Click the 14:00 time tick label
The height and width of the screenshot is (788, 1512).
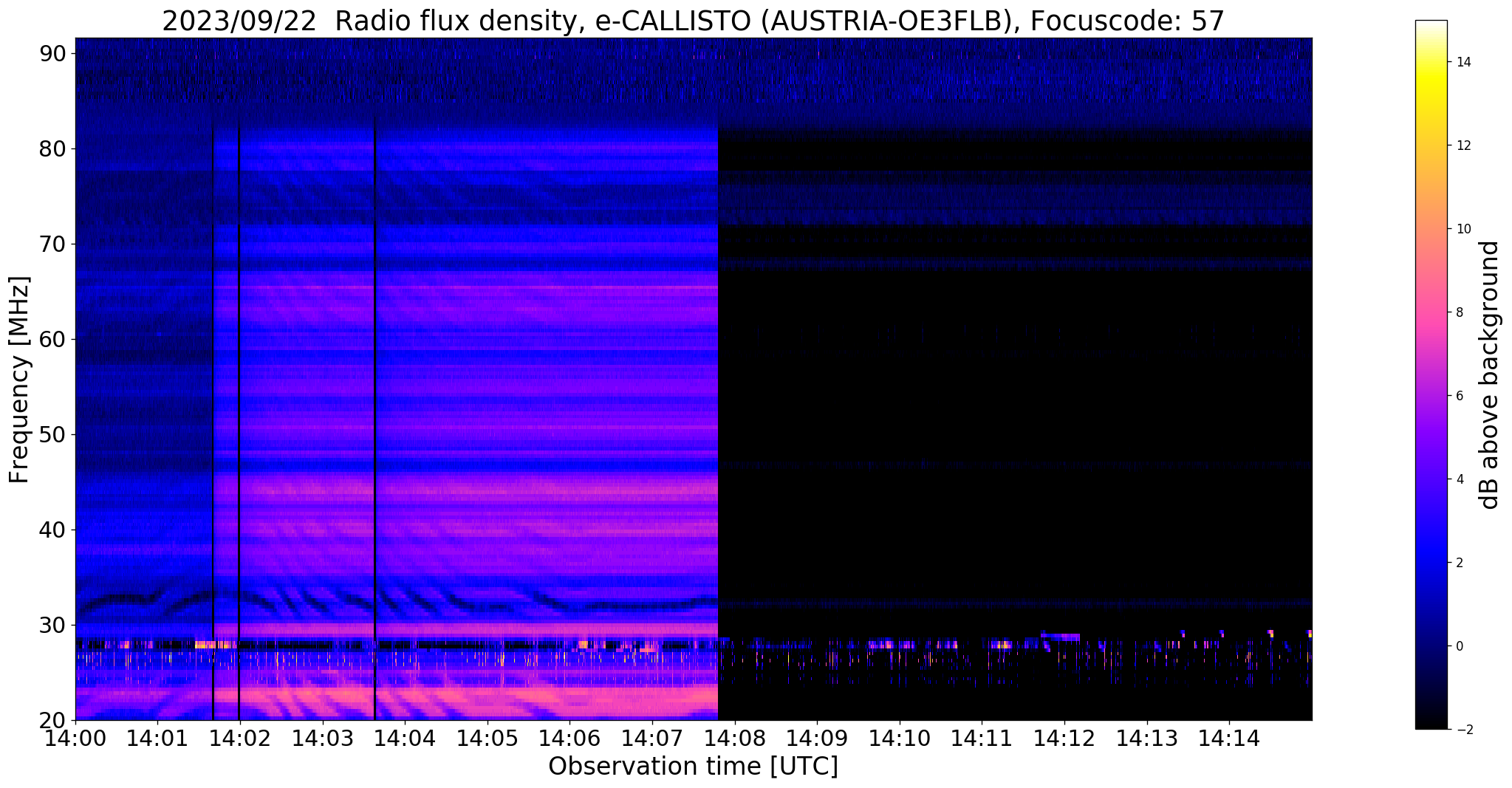[x=75, y=737]
